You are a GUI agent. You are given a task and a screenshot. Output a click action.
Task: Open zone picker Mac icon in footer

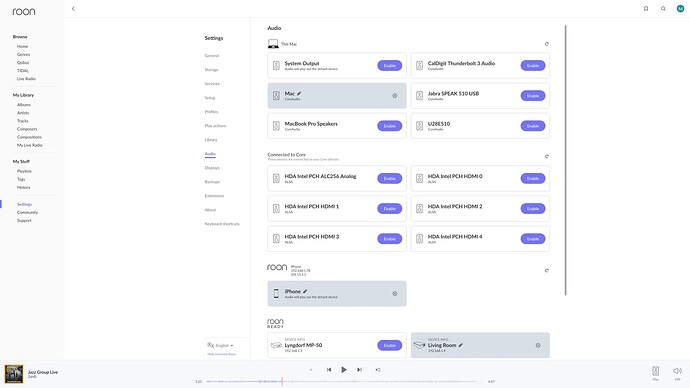click(x=656, y=371)
